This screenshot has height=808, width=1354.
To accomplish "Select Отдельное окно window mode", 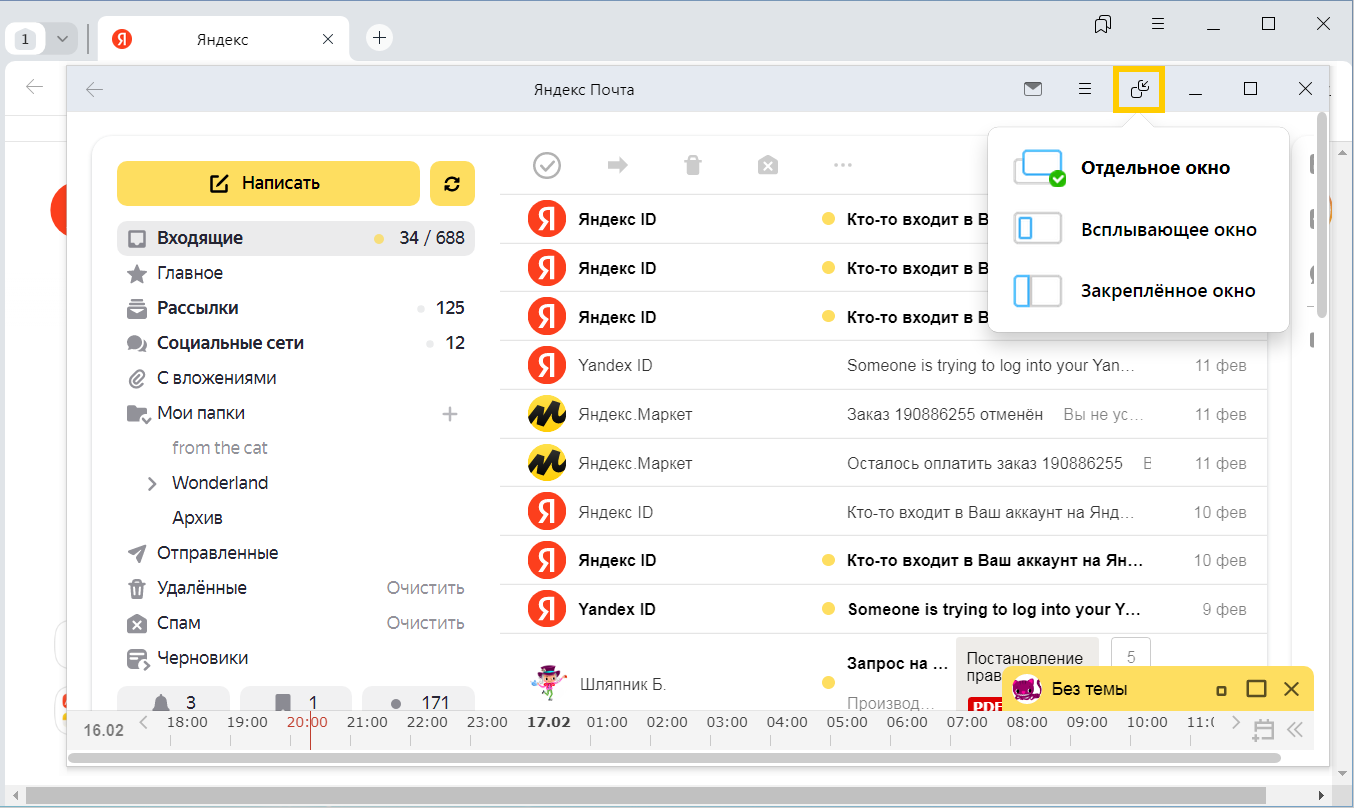I will point(1155,168).
